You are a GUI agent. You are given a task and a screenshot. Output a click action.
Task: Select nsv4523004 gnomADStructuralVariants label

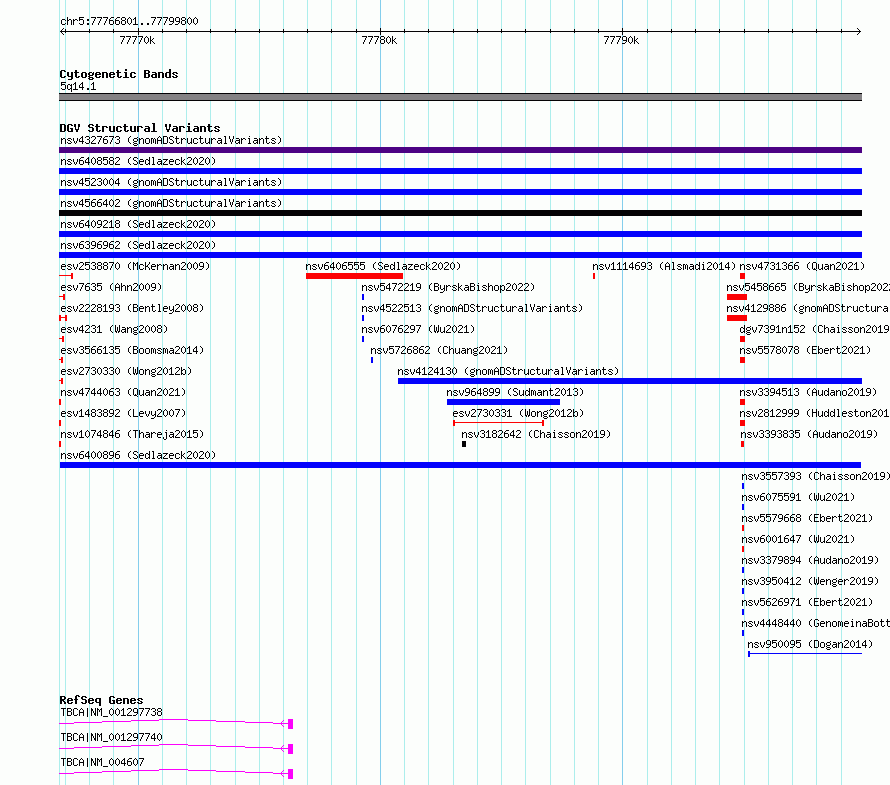pos(171,182)
